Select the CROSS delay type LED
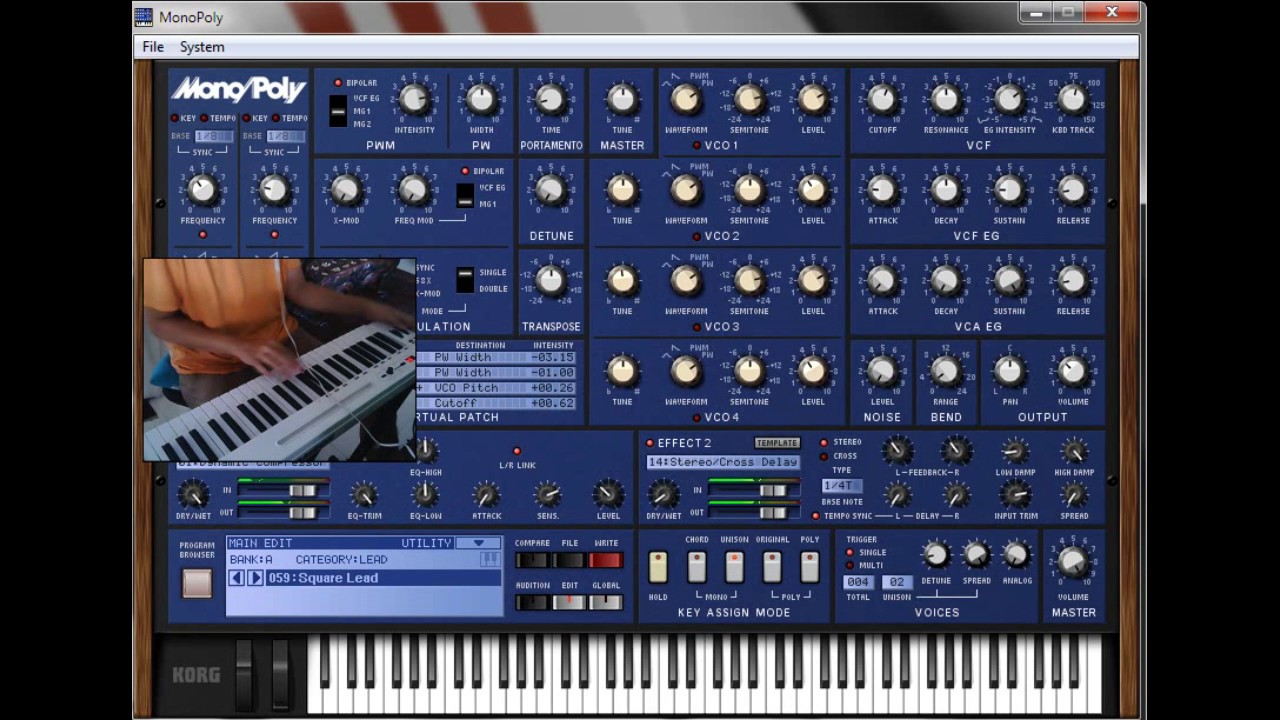The height and width of the screenshot is (720, 1280). pos(824,456)
